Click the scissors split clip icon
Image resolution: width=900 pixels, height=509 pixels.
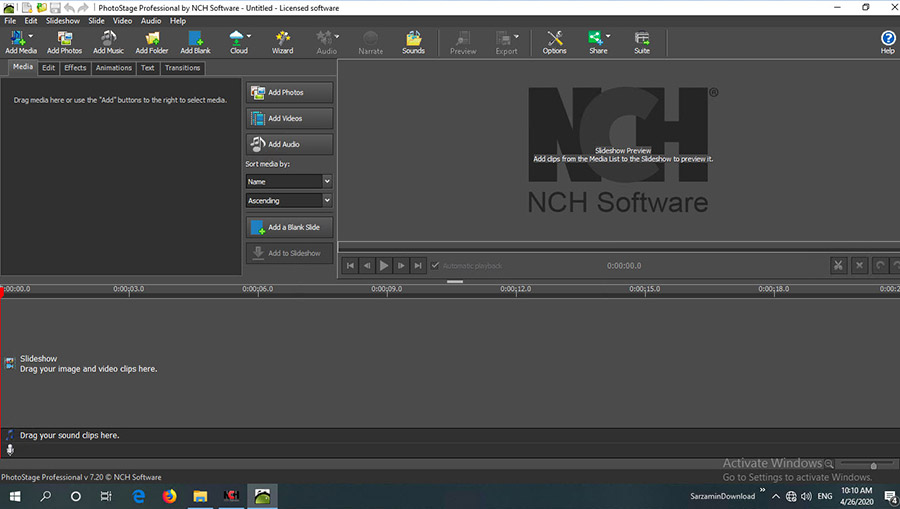click(839, 265)
